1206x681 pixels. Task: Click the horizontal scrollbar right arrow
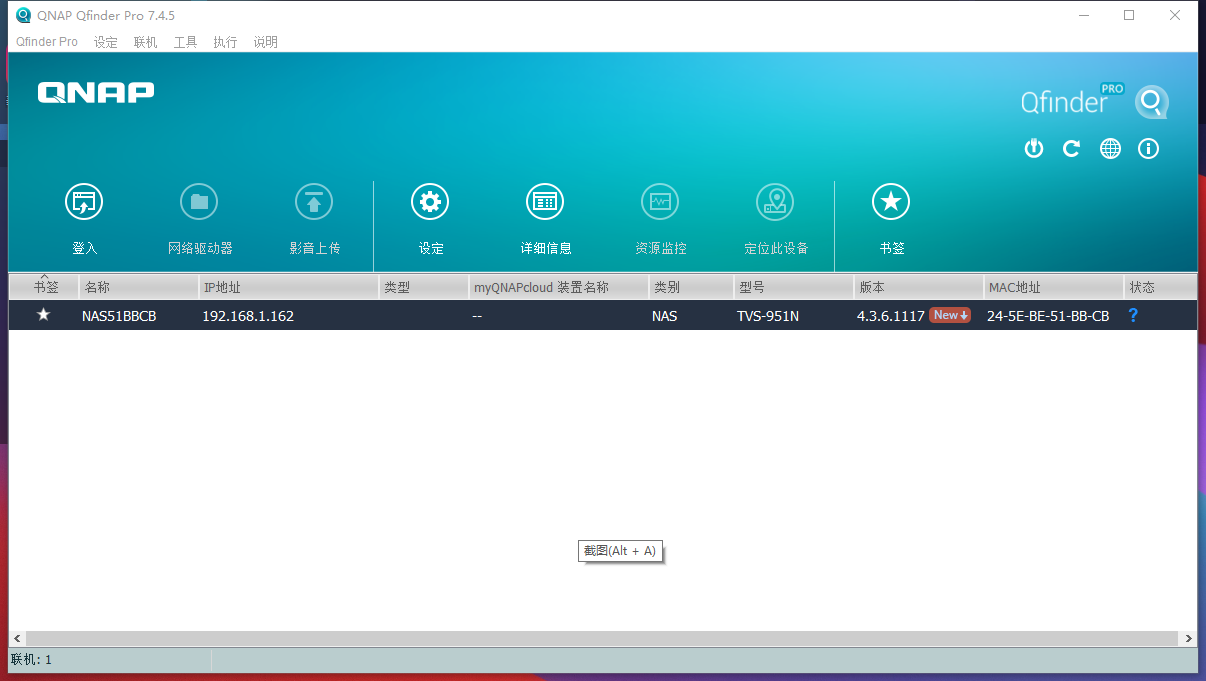coord(1188,638)
